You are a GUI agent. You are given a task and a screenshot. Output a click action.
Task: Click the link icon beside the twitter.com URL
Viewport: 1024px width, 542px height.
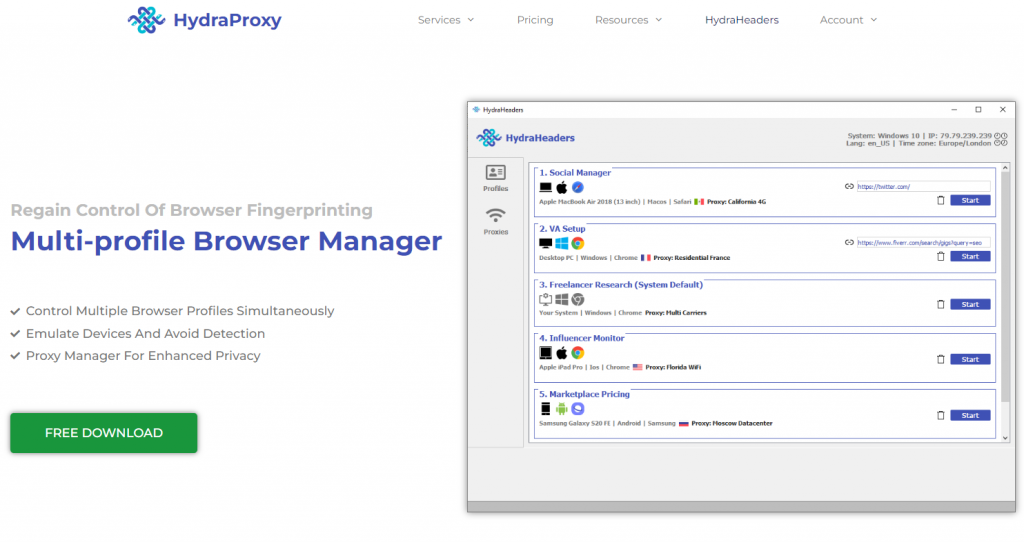(849, 186)
